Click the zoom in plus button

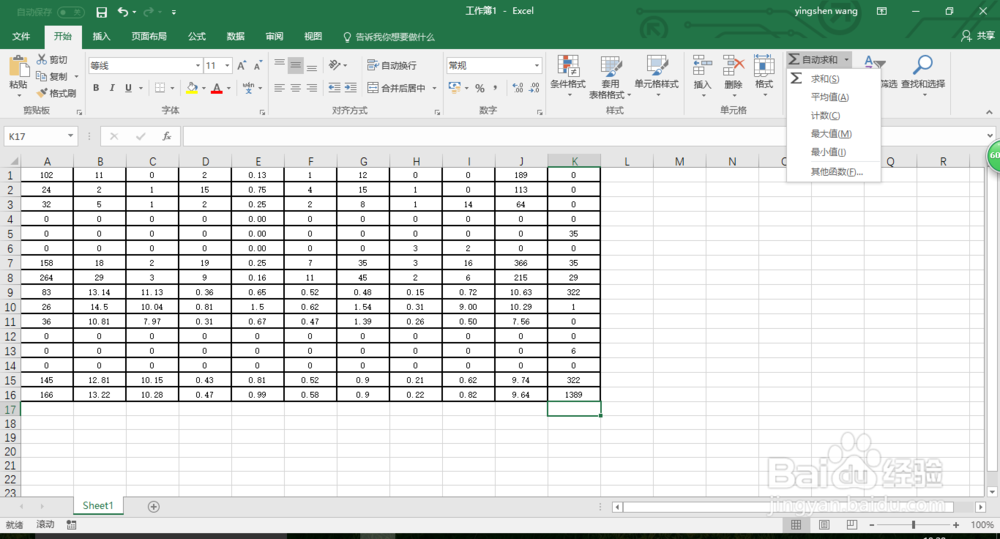(956, 525)
